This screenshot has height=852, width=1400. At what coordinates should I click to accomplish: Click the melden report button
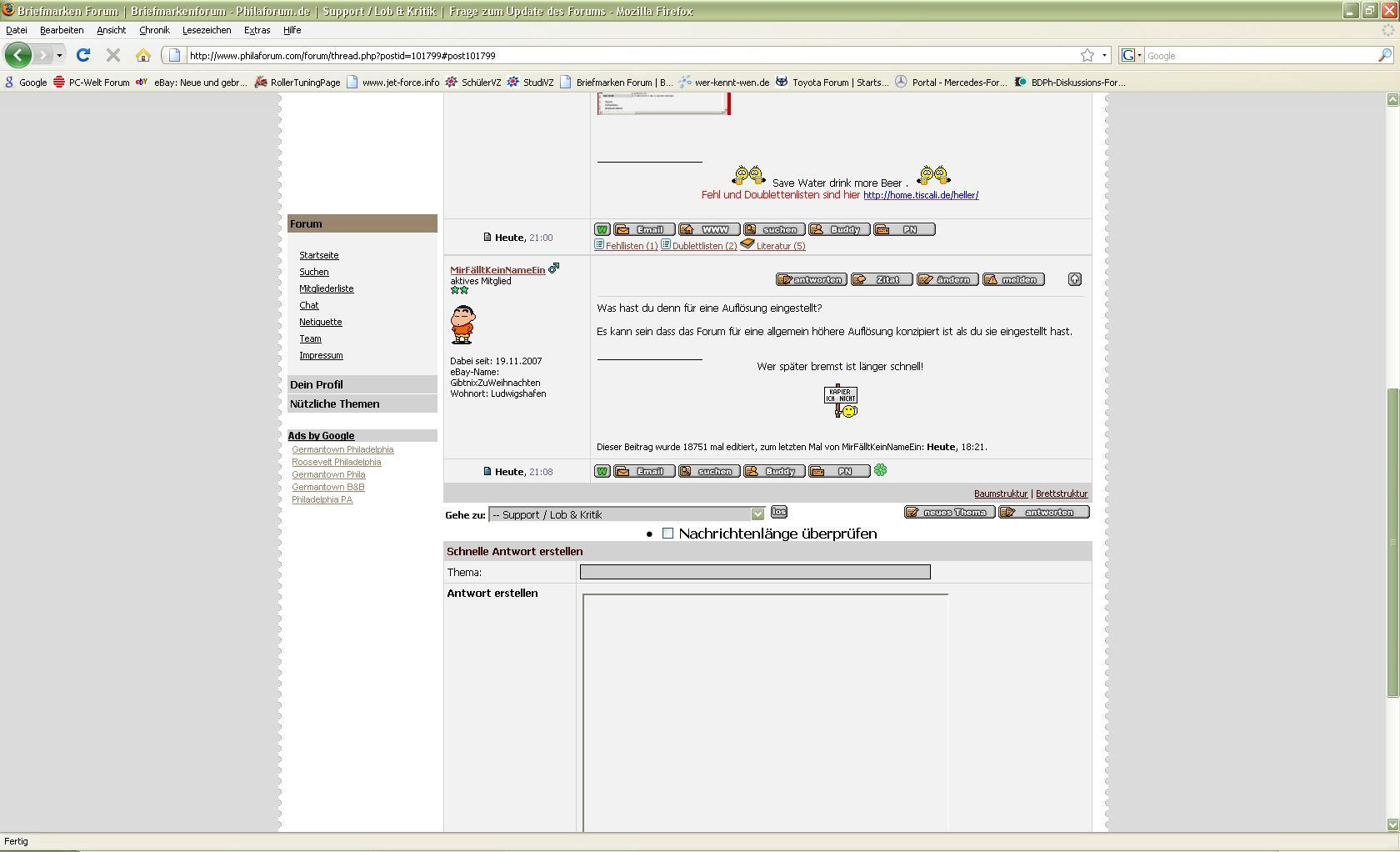pos(1013,279)
